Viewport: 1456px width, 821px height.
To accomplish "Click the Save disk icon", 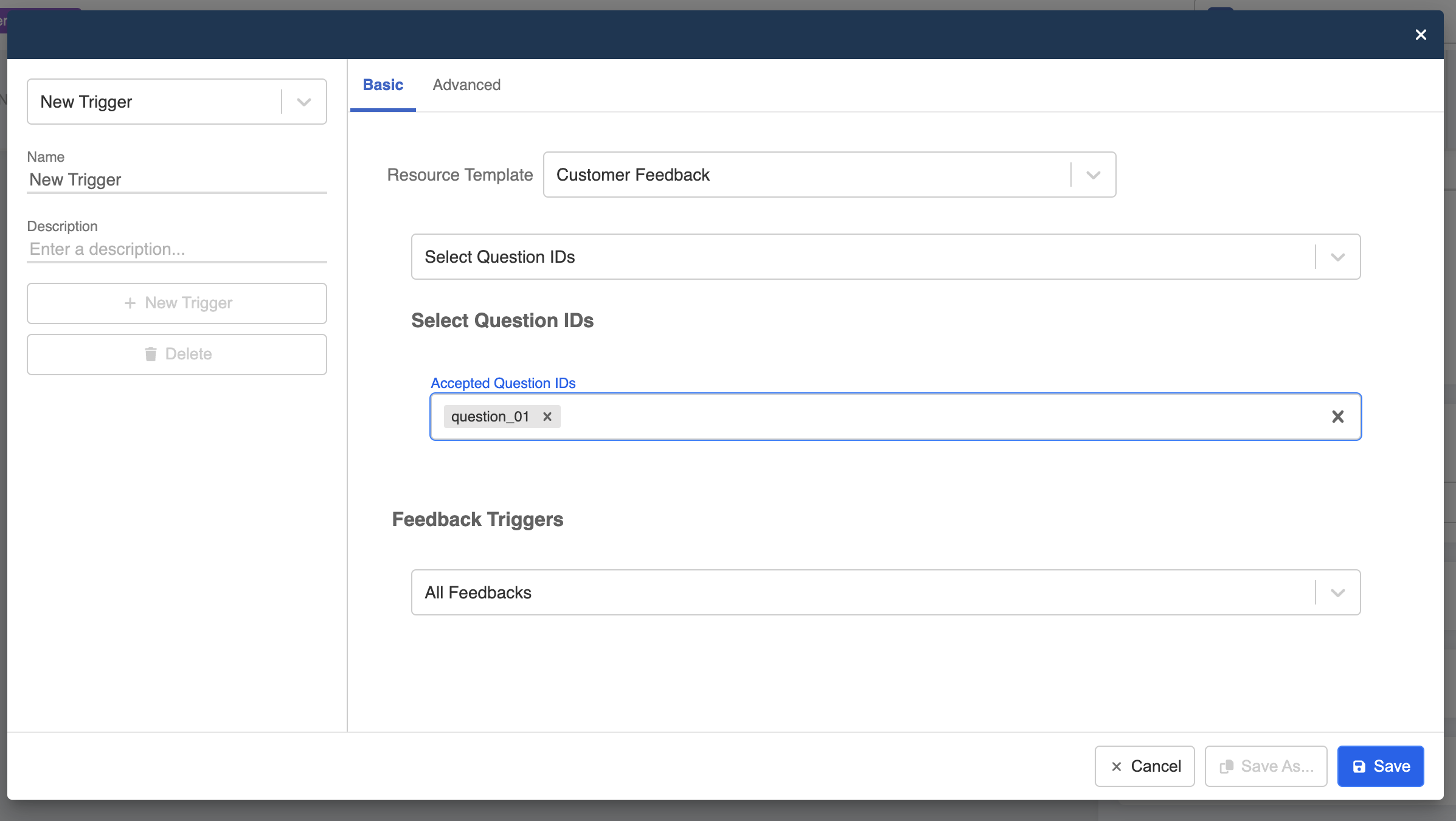I will tap(1359, 766).
